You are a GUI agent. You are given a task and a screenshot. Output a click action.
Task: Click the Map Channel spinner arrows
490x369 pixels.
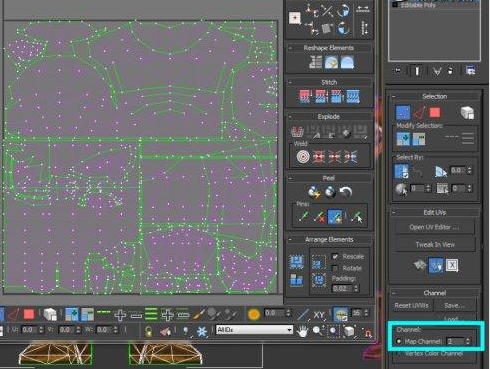pos(468,341)
